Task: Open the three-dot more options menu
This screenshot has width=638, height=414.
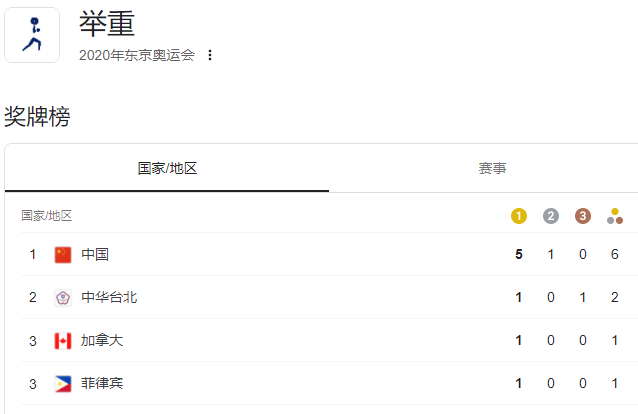Action: pos(210,55)
